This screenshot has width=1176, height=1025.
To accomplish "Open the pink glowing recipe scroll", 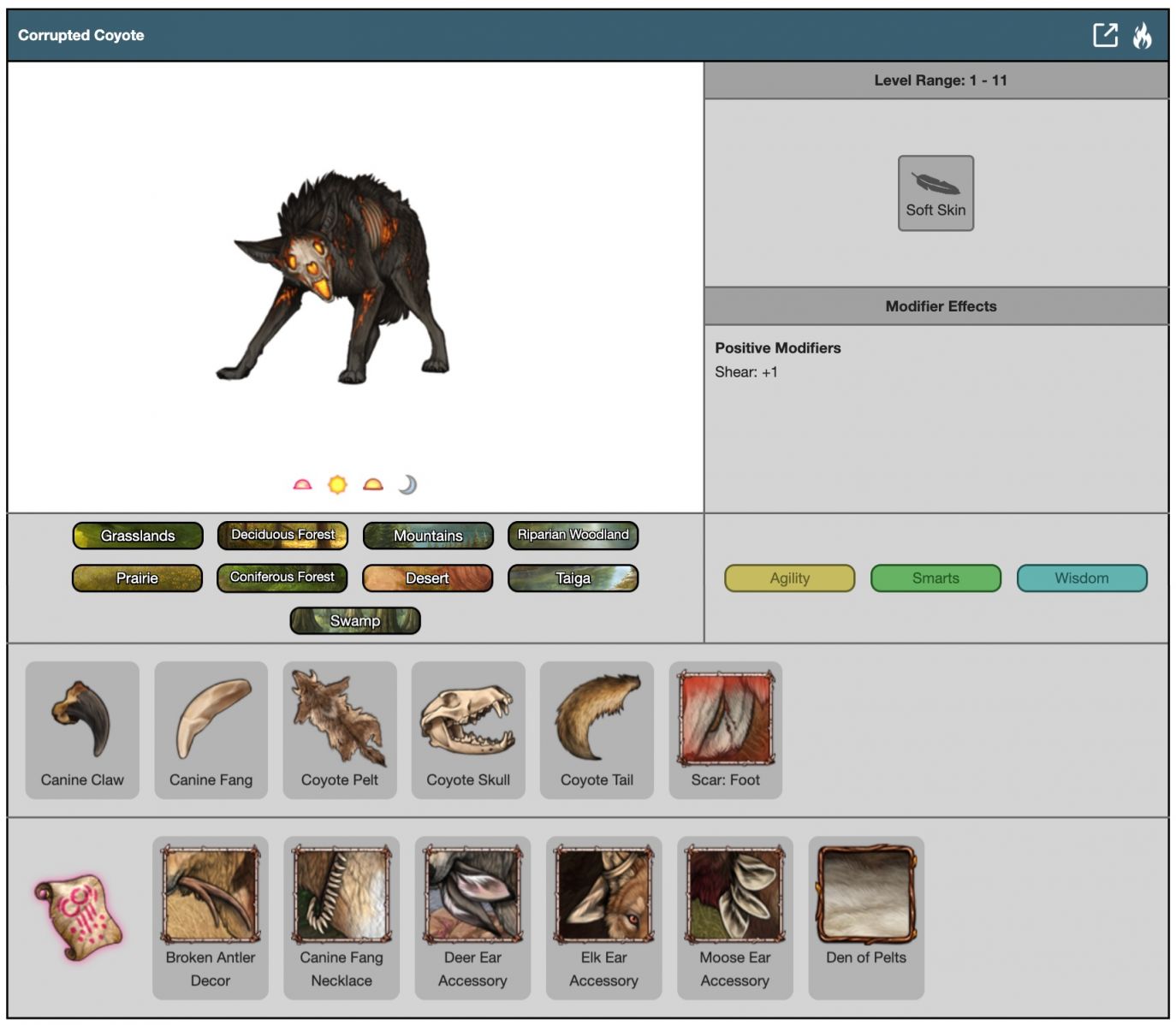I will click(x=79, y=916).
